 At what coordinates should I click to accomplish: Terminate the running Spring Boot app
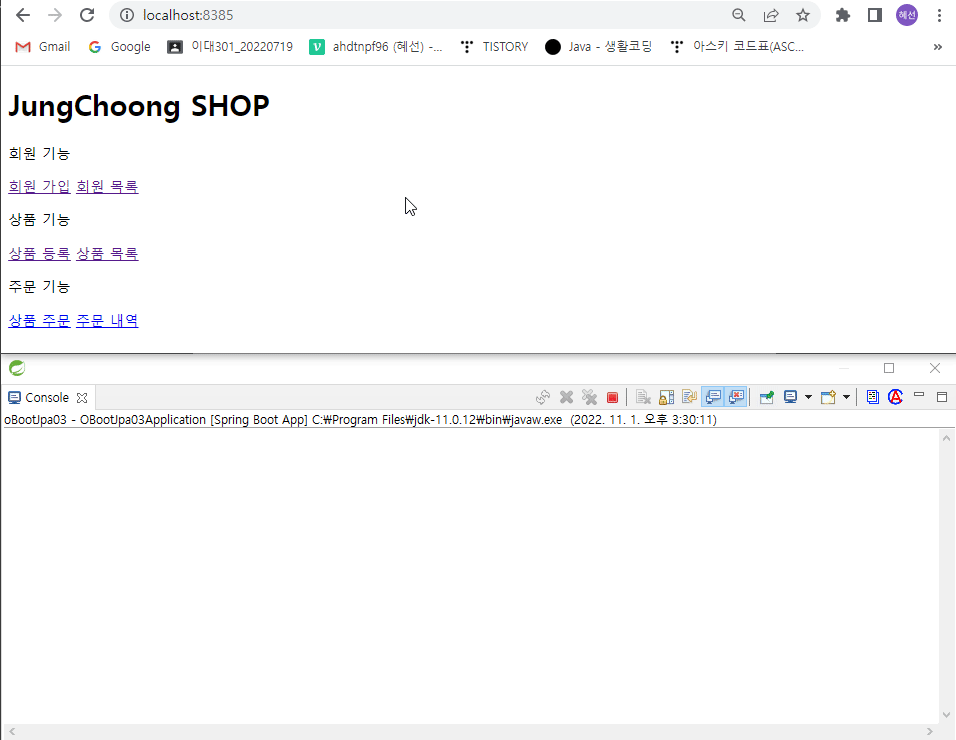[x=613, y=398]
